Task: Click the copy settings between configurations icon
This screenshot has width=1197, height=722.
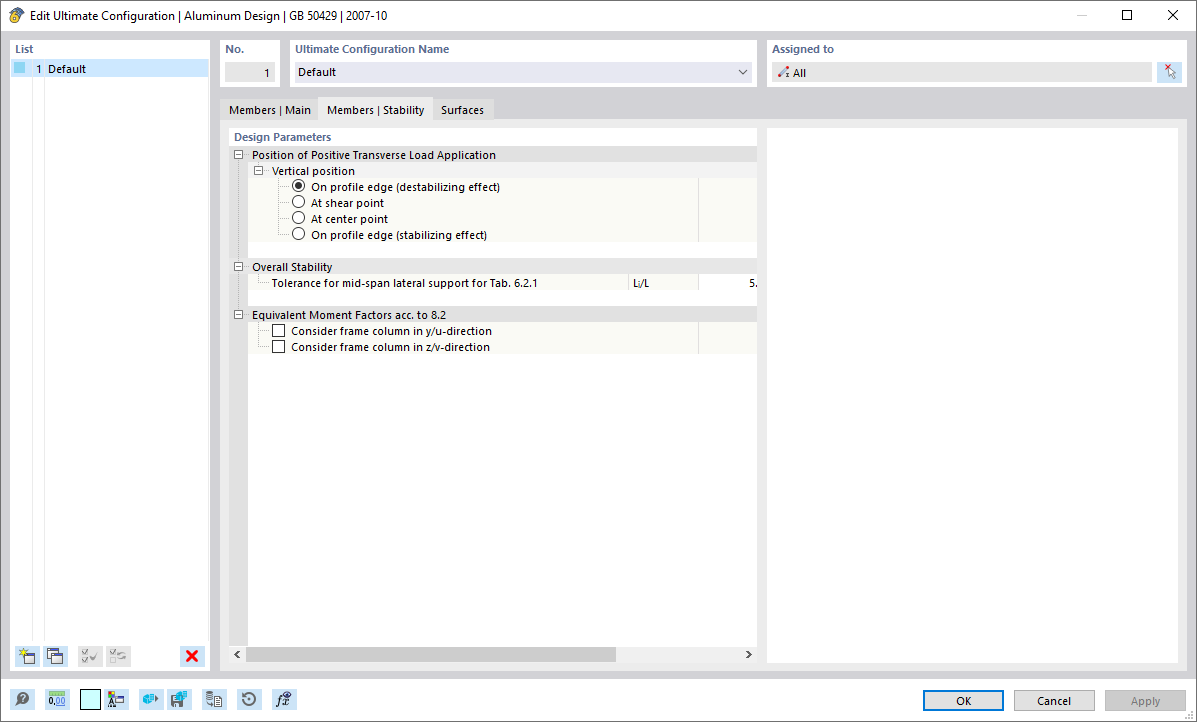Action: tap(214, 699)
